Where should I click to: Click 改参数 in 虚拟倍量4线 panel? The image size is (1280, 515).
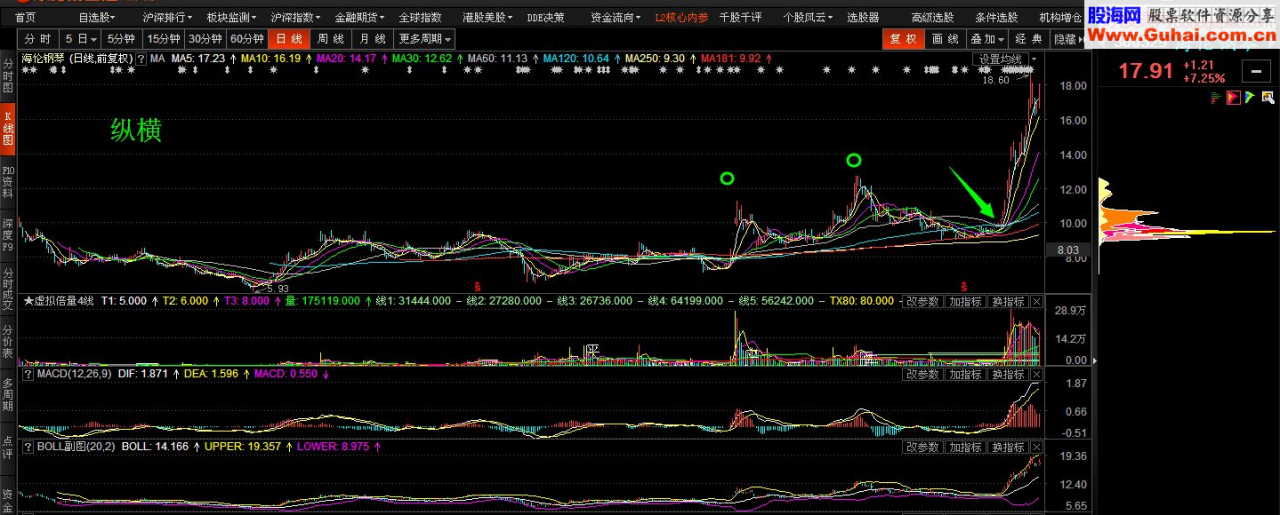(x=922, y=302)
